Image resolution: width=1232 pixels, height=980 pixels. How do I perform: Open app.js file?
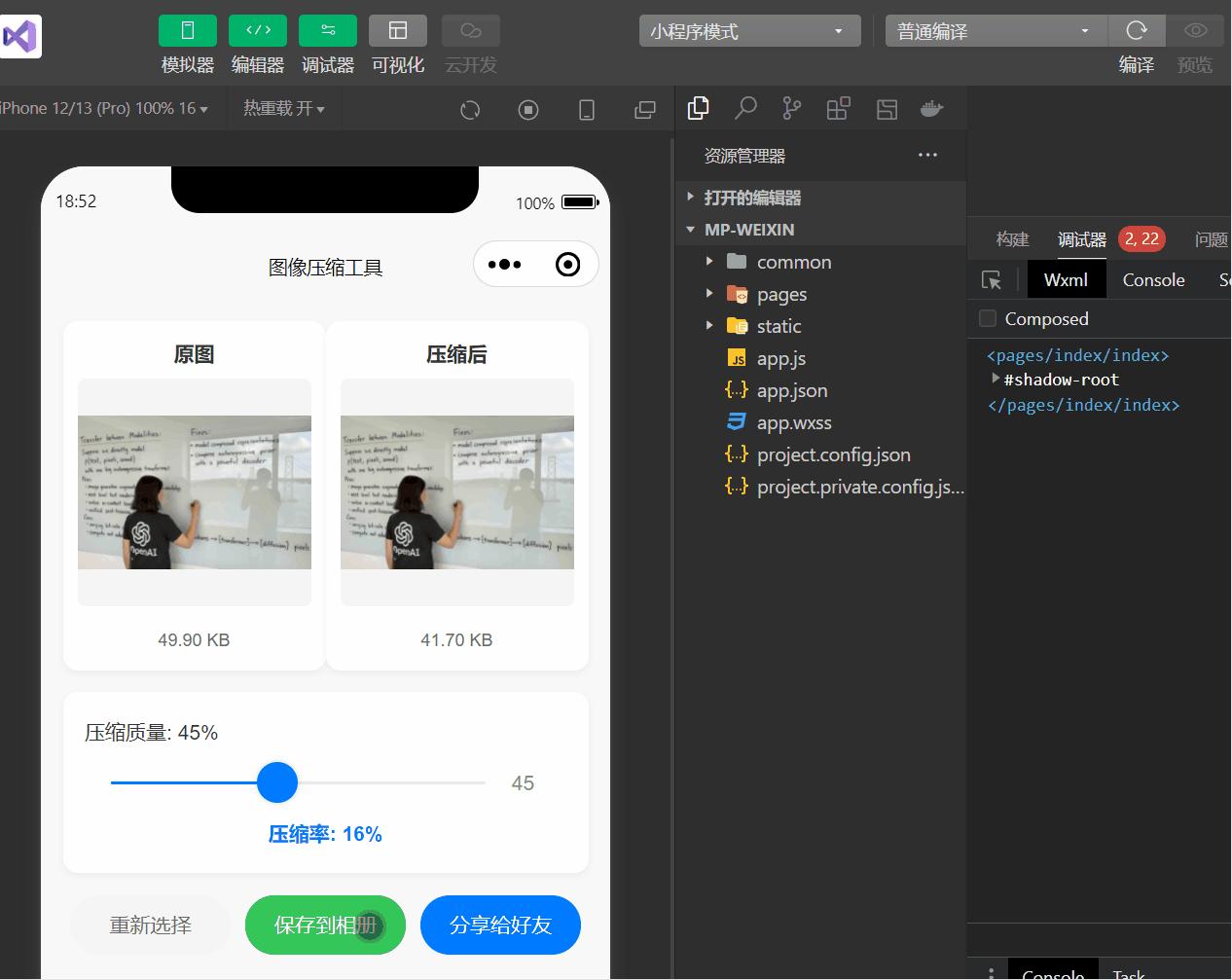[x=820, y=358]
